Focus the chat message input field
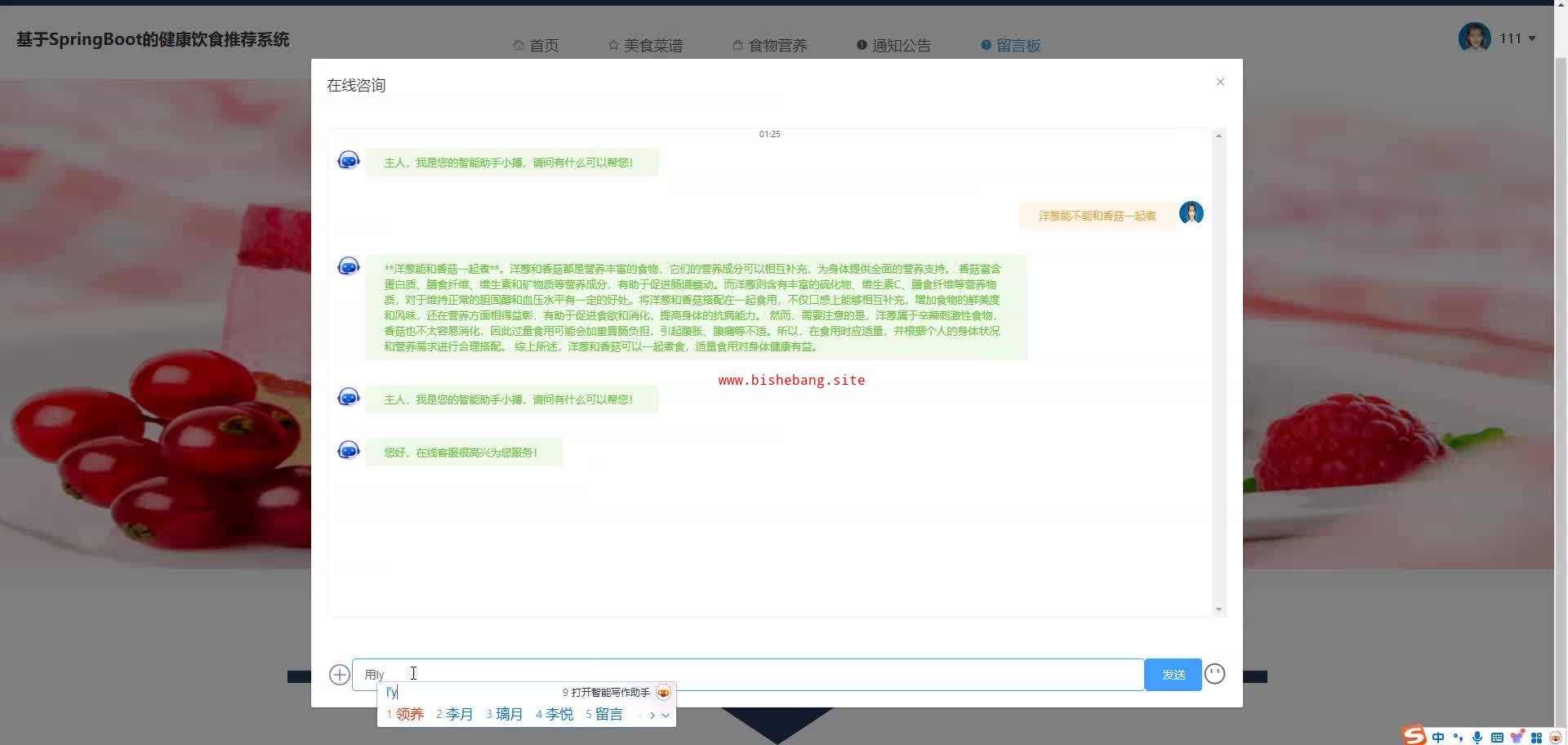 [x=748, y=675]
